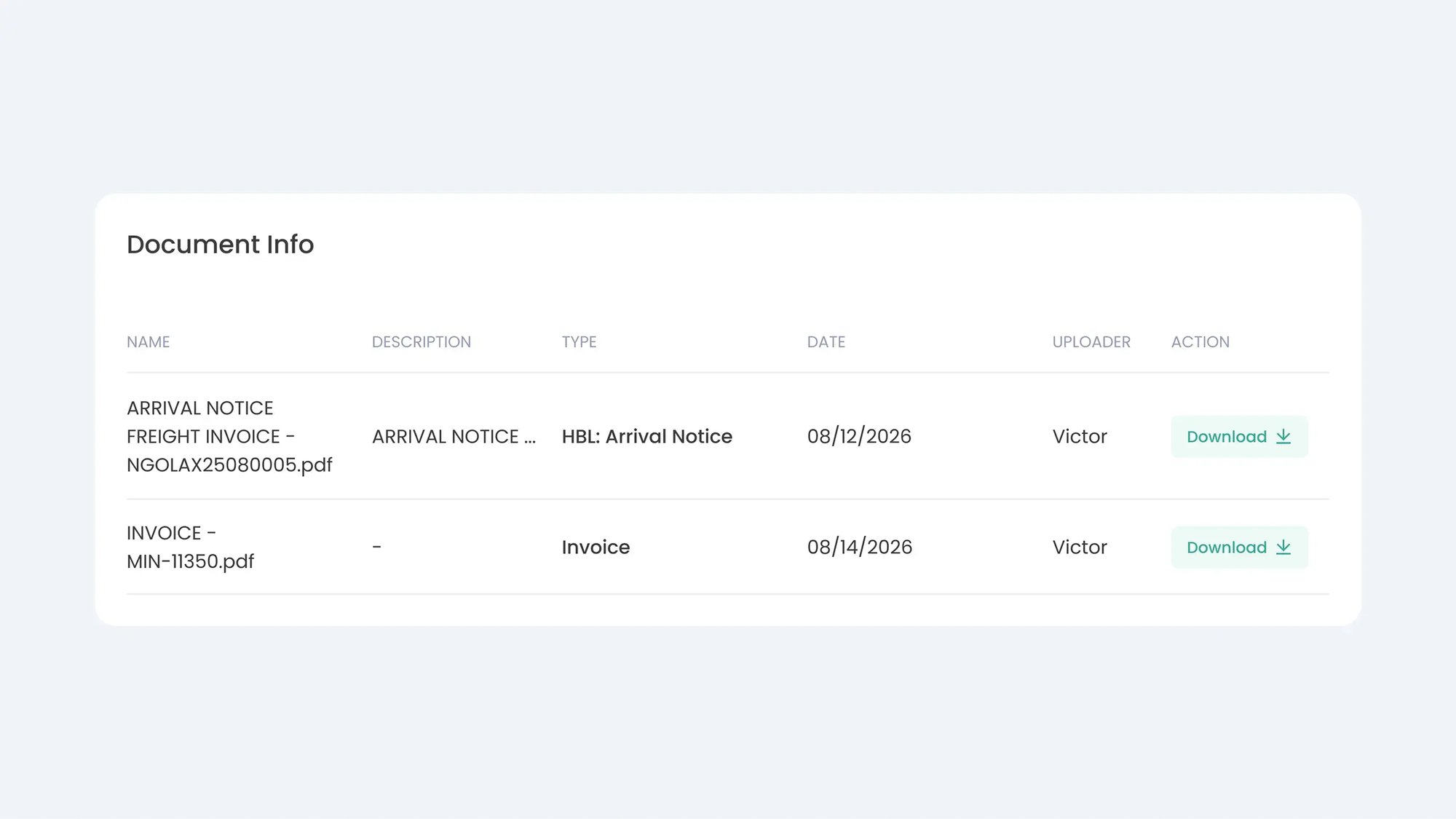Image resolution: width=1456 pixels, height=819 pixels.
Task: Click the NAME column header
Action: coord(148,342)
